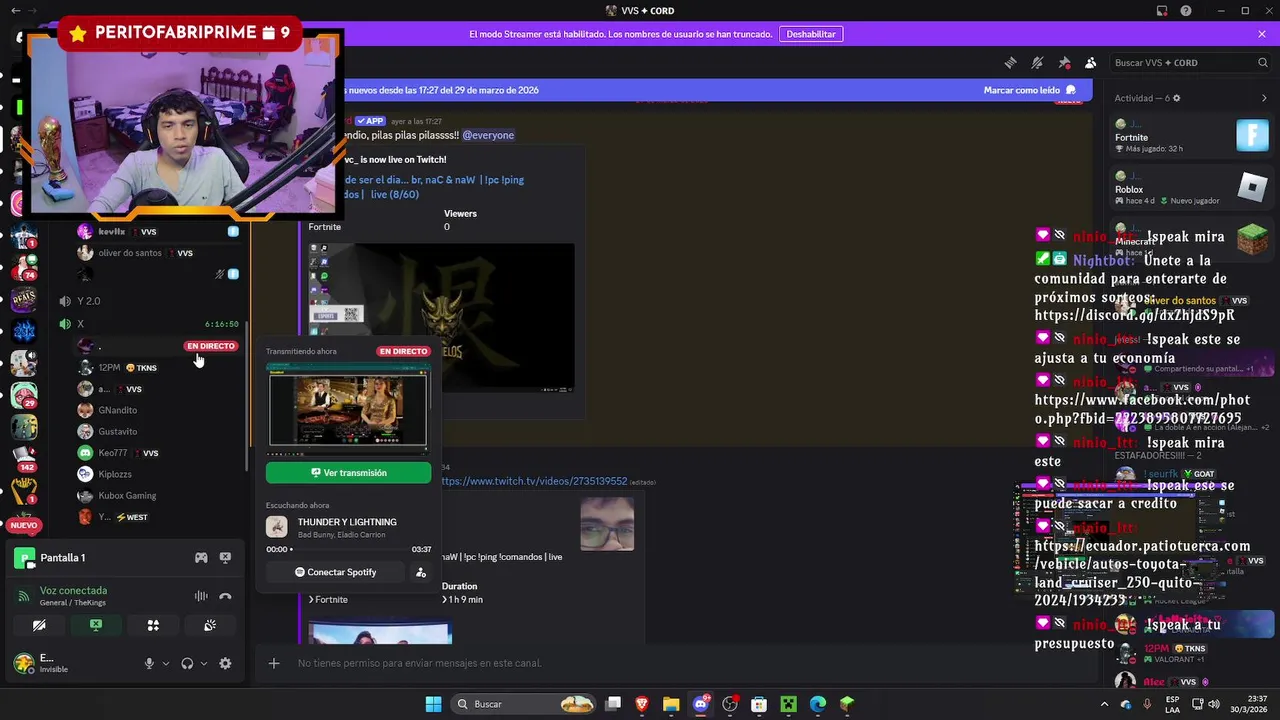Open the activities gamepad icon beside Pantalla 1
Viewport: 1280px width, 720px height.
pyautogui.click(x=201, y=558)
